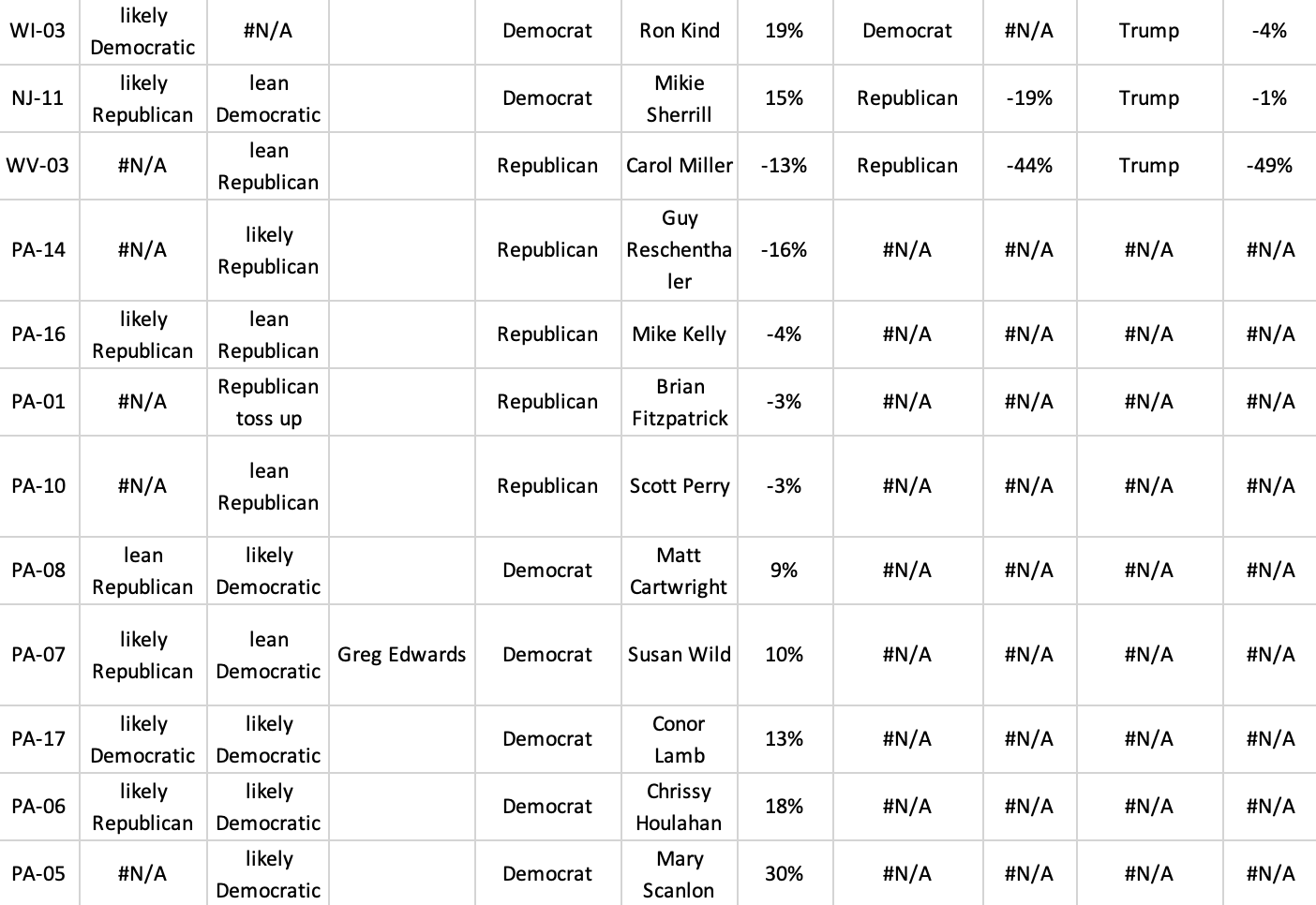Image resolution: width=1316 pixels, height=905 pixels.
Task: Select the Guy Reschenthaler cell
Action: pyautogui.click(x=679, y=250)
